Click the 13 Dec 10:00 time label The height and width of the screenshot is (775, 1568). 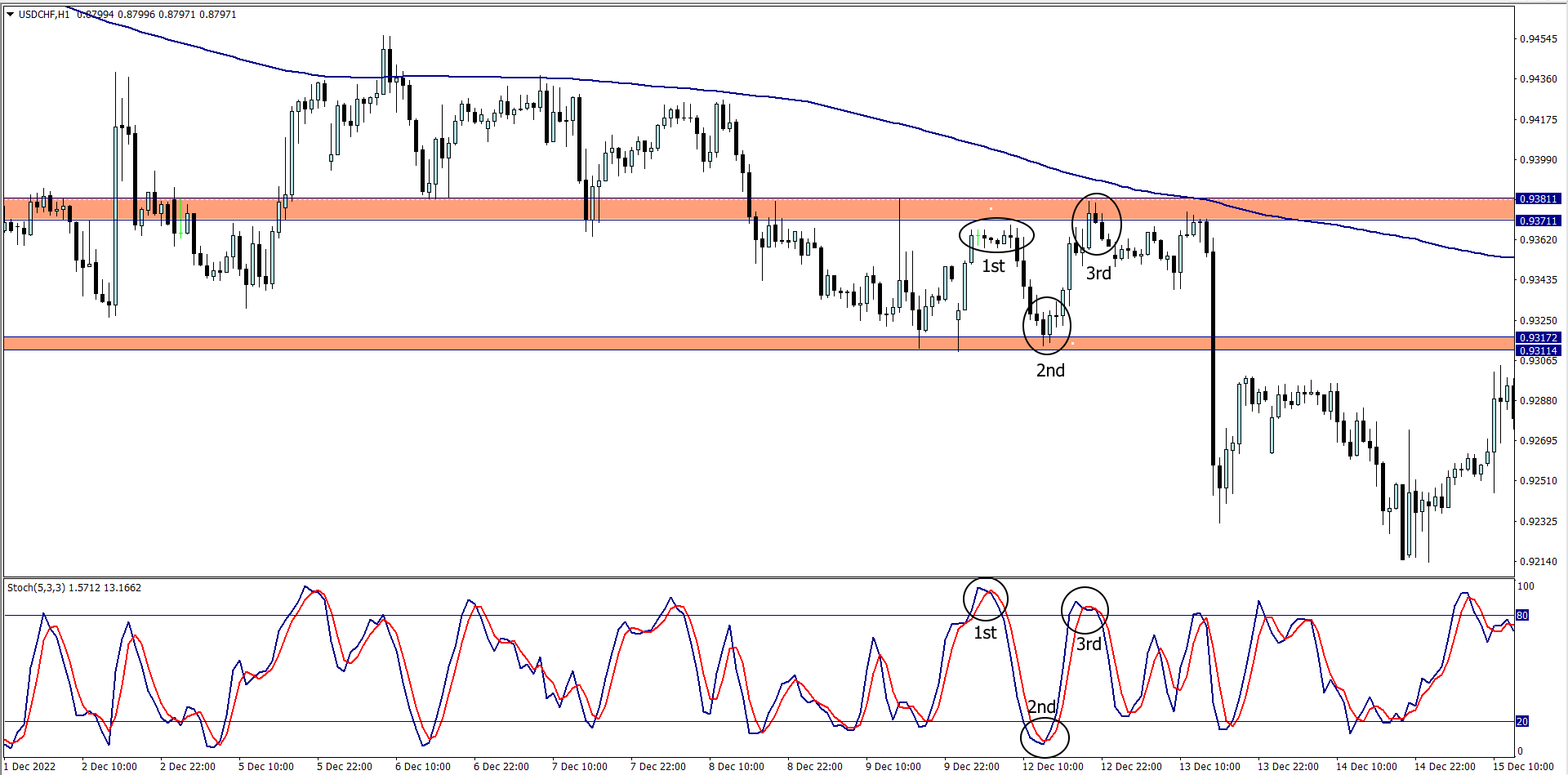click(1210, 767)
